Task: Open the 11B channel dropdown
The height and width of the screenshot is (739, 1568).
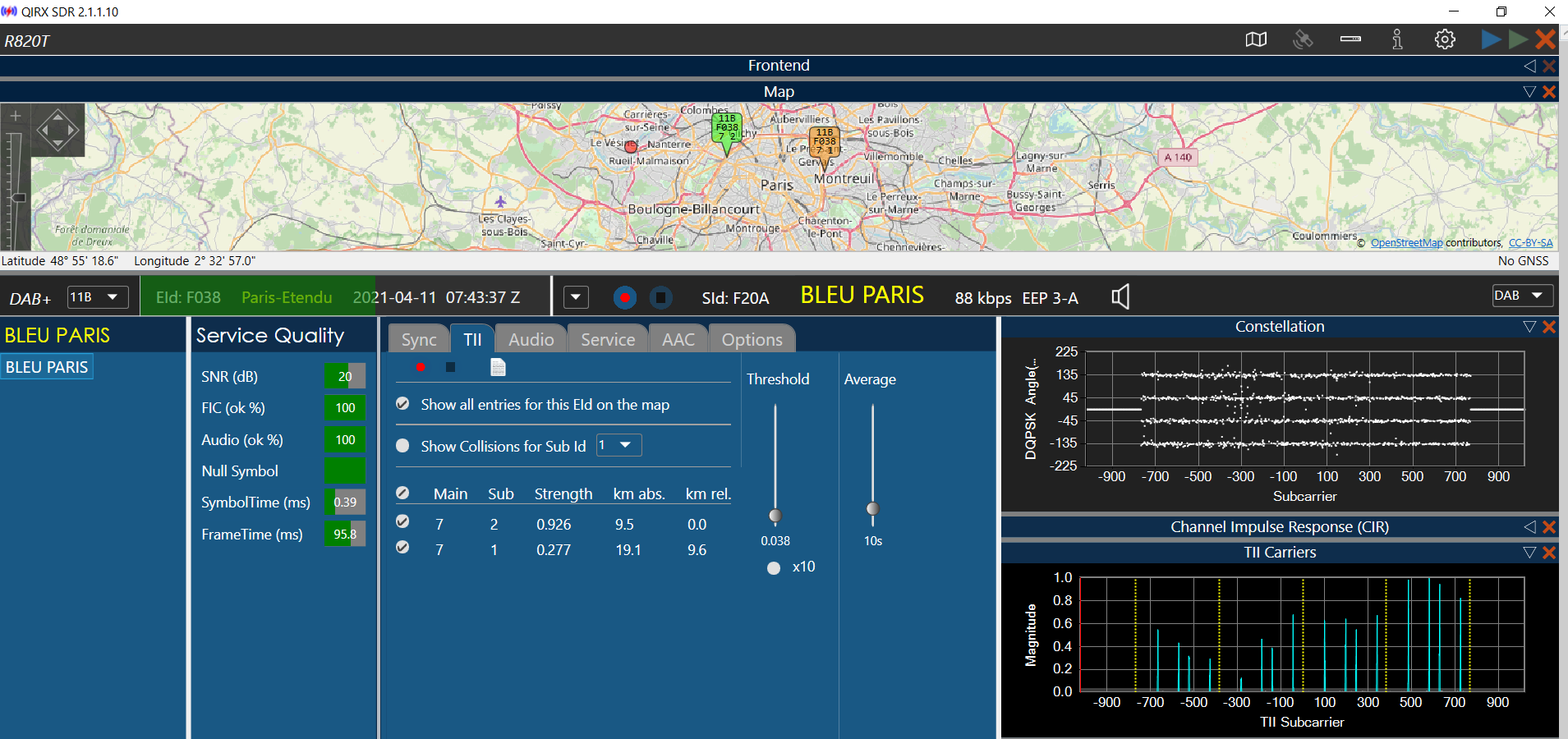Action: pyautogui.click(x=98, y=297)
